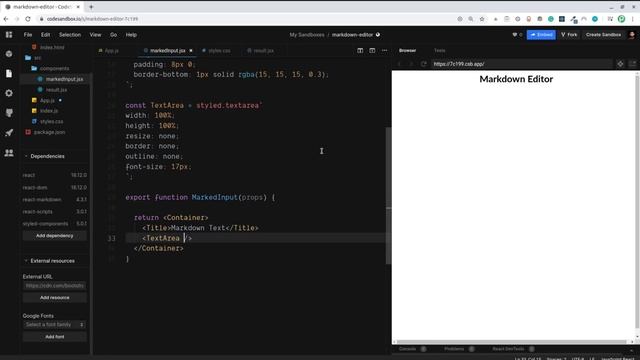Open the Edit menu
Image resolution: width=640 pixels, height=360 pixels.
[x=45, y=35]
